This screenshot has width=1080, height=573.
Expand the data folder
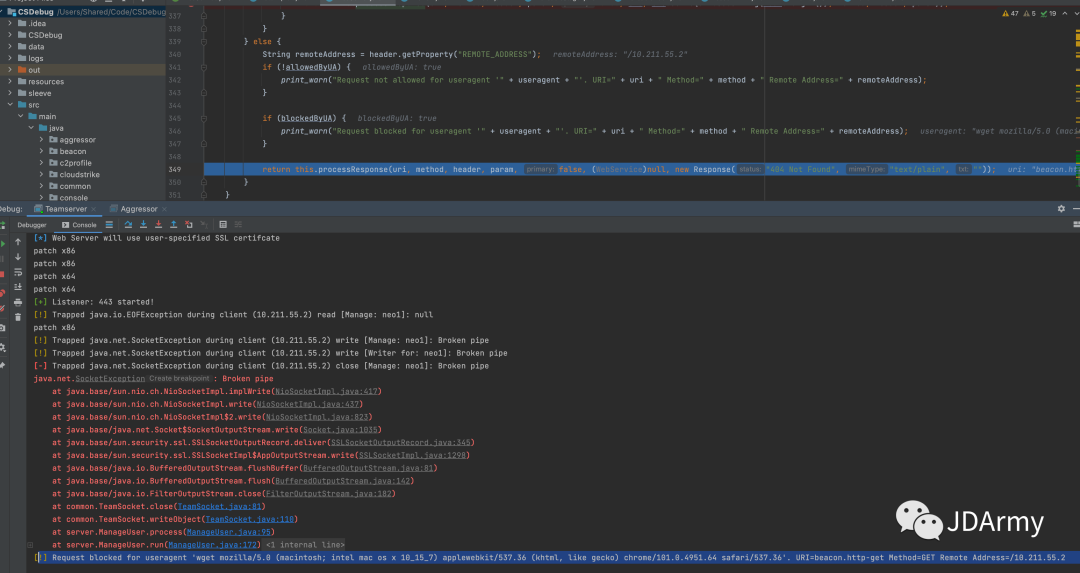[10, 47]
